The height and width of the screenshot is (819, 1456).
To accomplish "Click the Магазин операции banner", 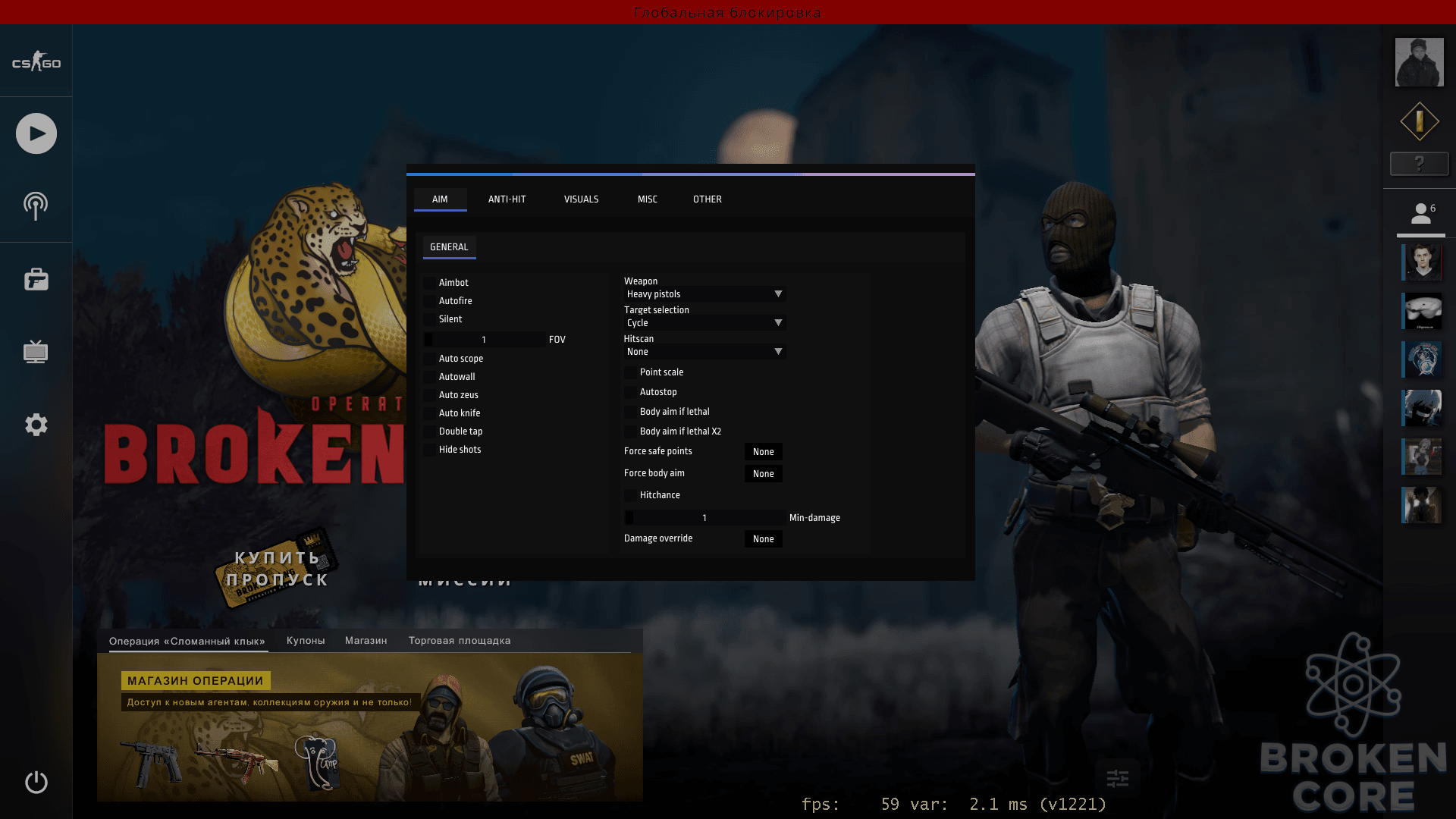I will click(x=370, y=727).
